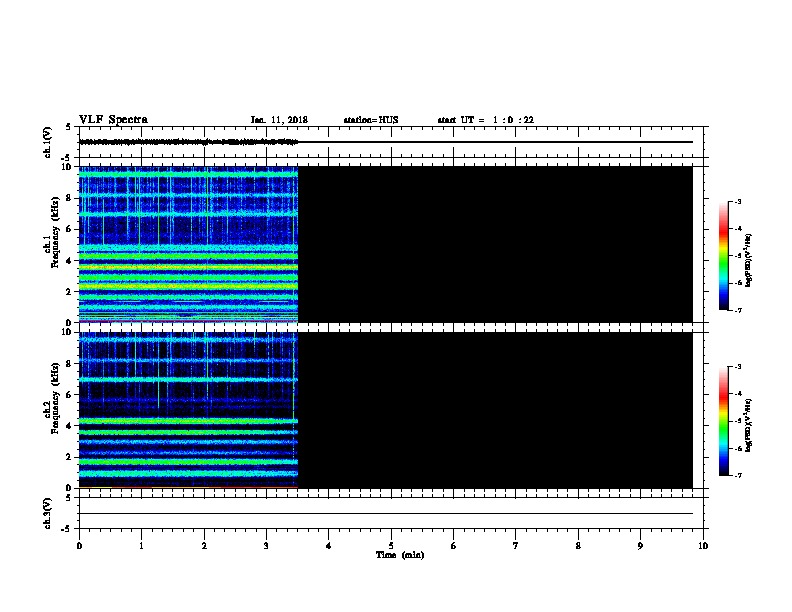The height and width of the screenshot is (612, 792).
Task: Click the ch.1 spectrogram color scale bar
Action: coord(724,256)
